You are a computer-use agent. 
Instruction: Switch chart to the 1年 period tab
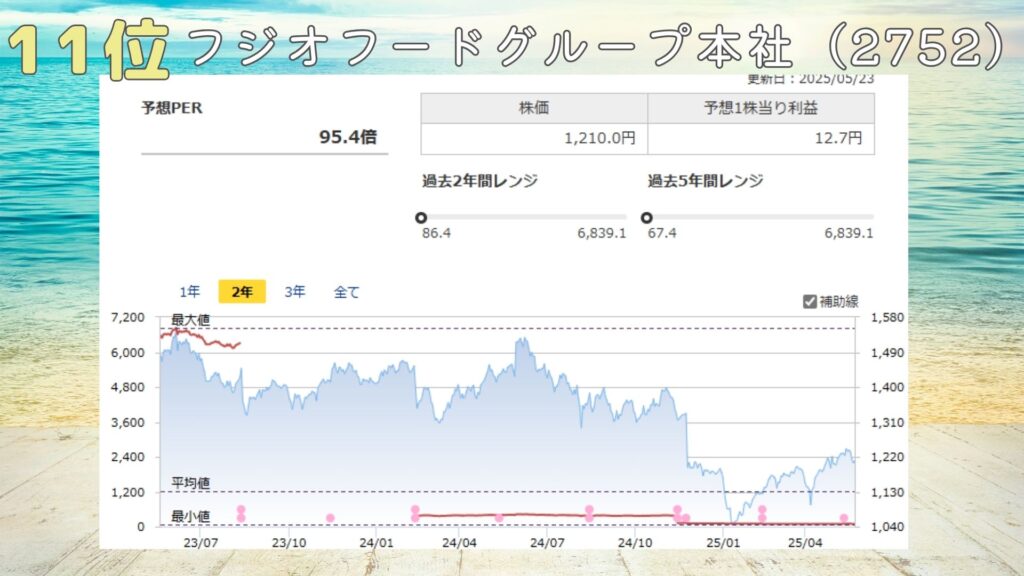point(190,292)
